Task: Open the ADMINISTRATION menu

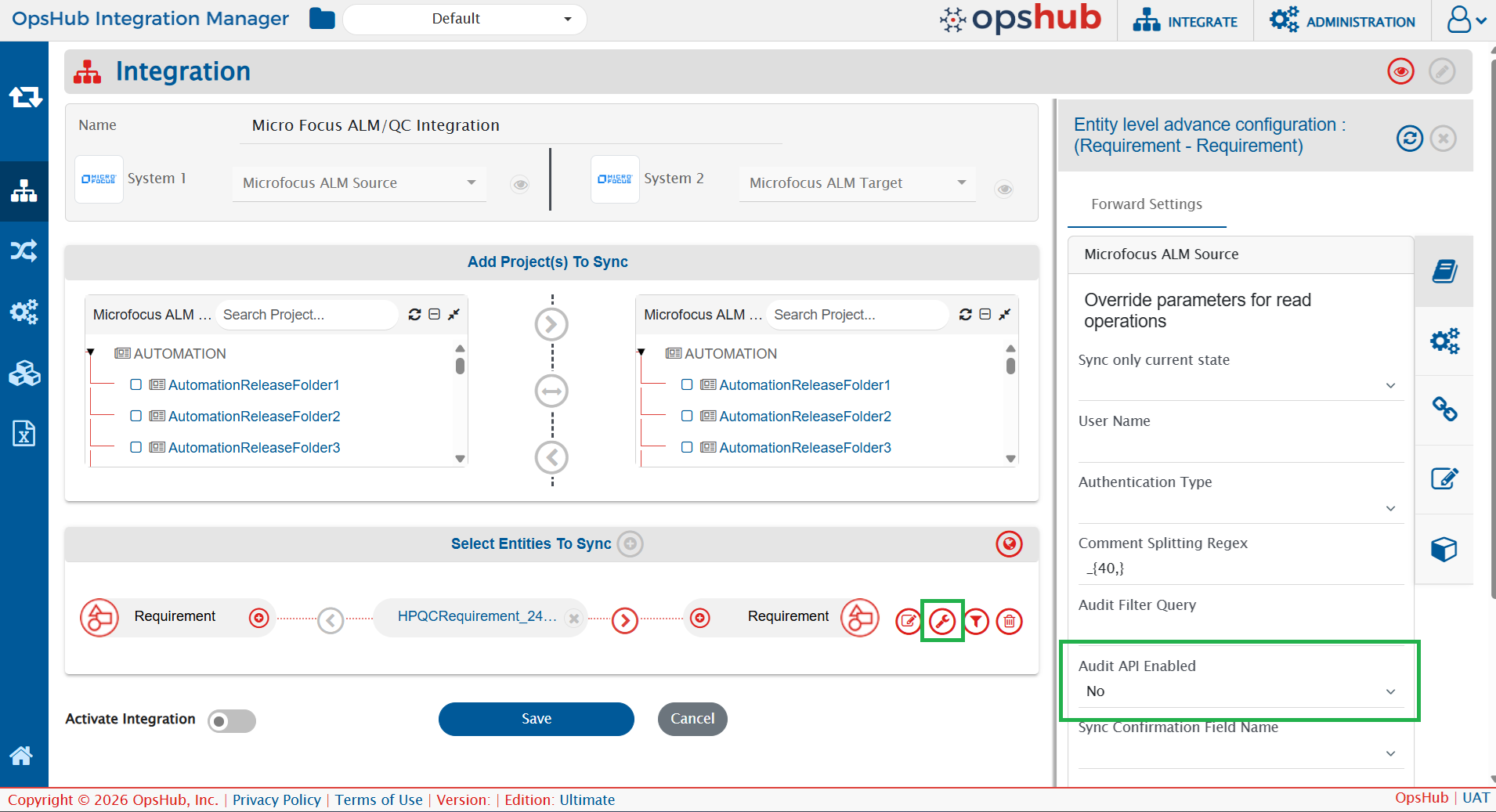Action: (1342, 21)
